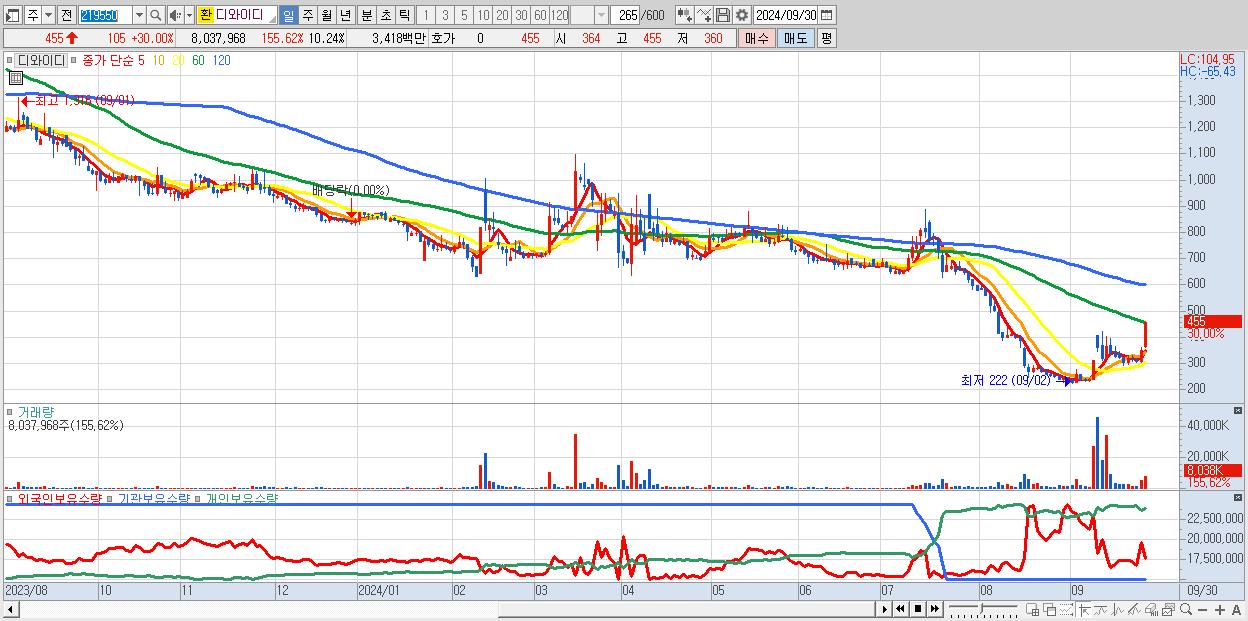Image resolution: width=1248 pixels, height=621 pixels.
Task: Save chart layout with floppy icon
Action: point(723,15)
